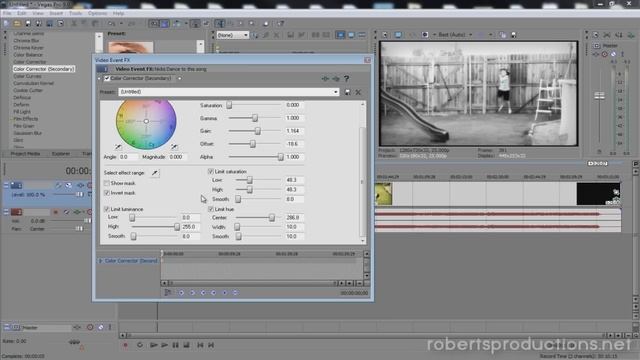This screenshot has width=640, height=360.
Task: Click the Undo arrow icon in the toolbar
Action: 111,24
